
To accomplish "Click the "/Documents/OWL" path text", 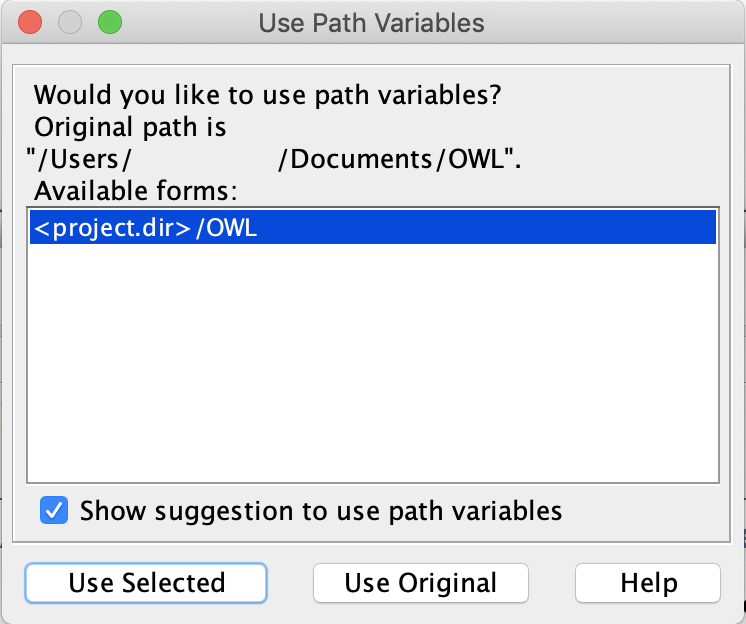I will point(398,159).
